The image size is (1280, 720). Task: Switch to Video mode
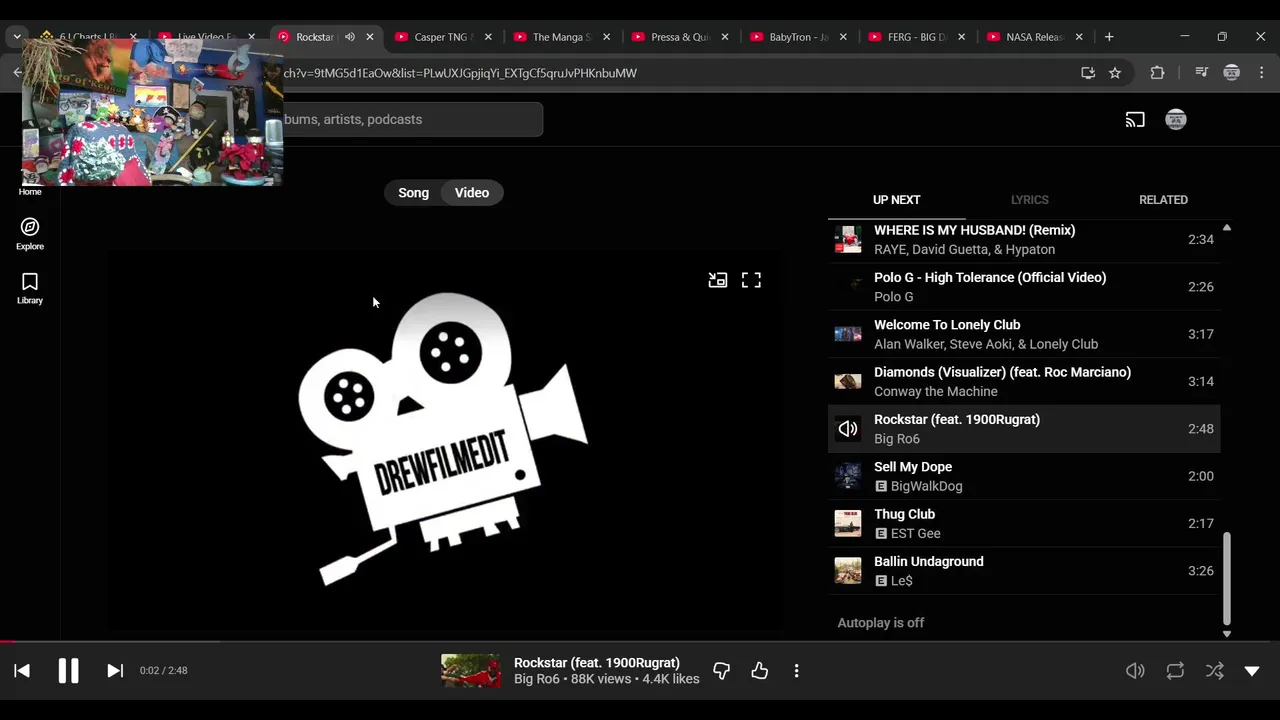pos(472,193)
